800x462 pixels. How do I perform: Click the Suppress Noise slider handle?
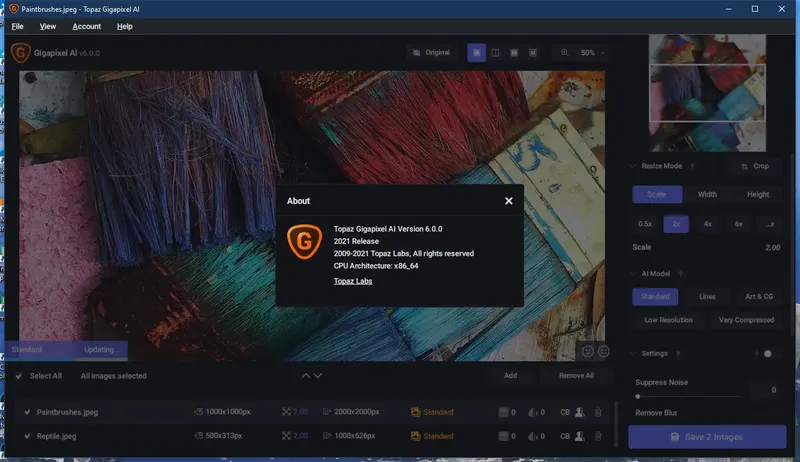pos(638,396)
